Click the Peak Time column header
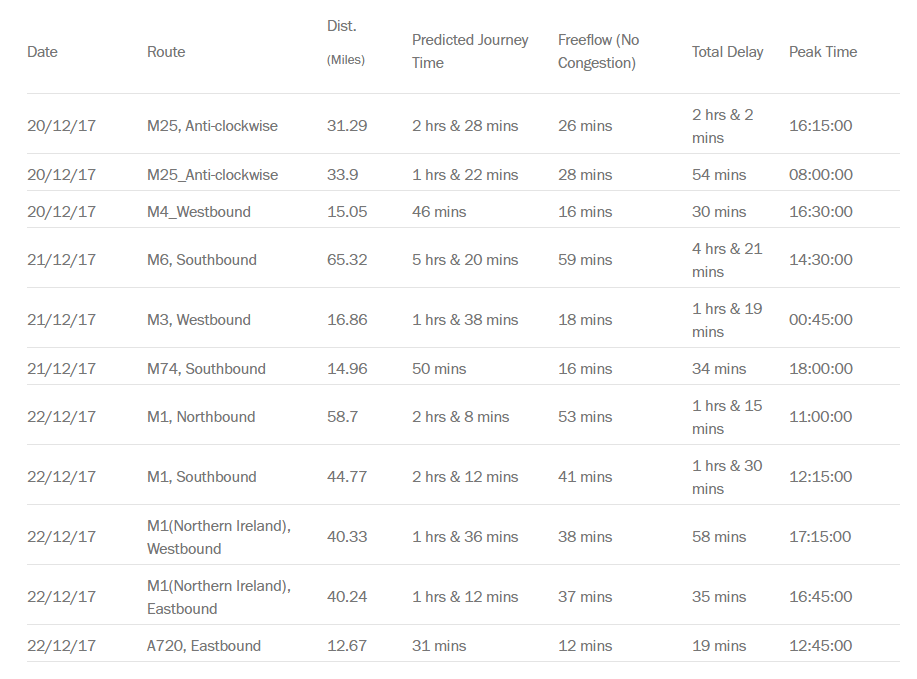Screen dimensions: 917x679 823,52
